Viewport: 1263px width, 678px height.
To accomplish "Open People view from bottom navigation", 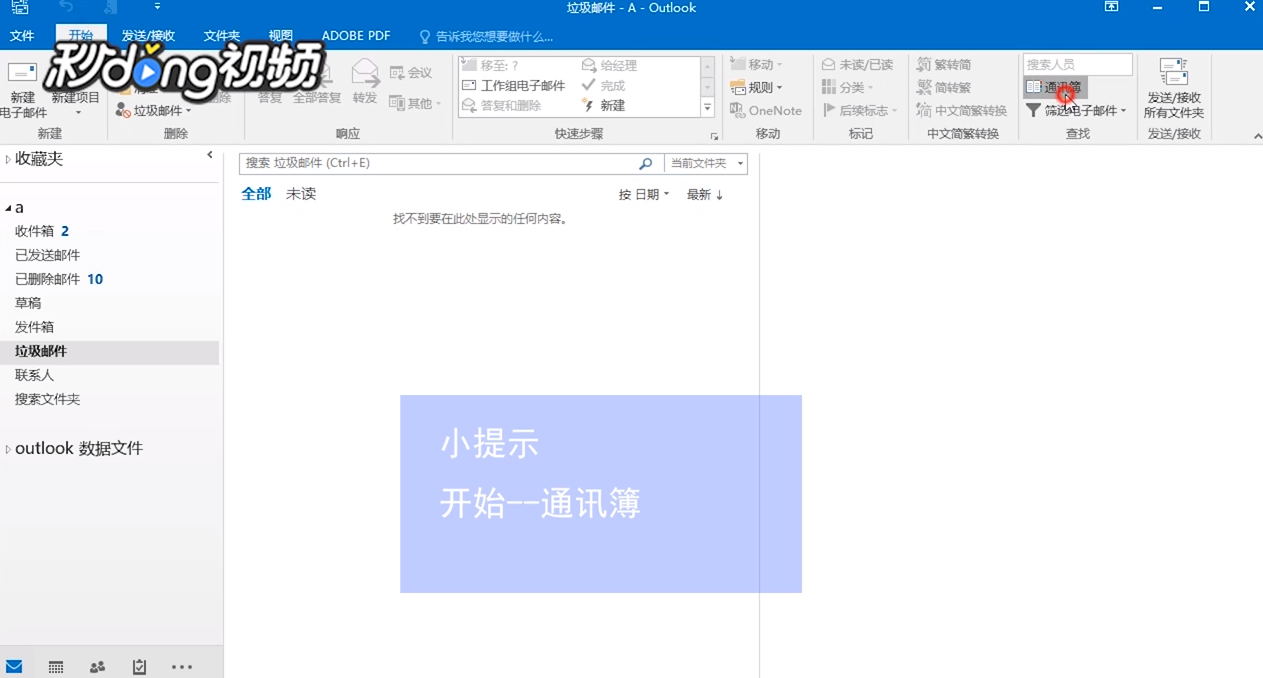I will pos(97,666).
